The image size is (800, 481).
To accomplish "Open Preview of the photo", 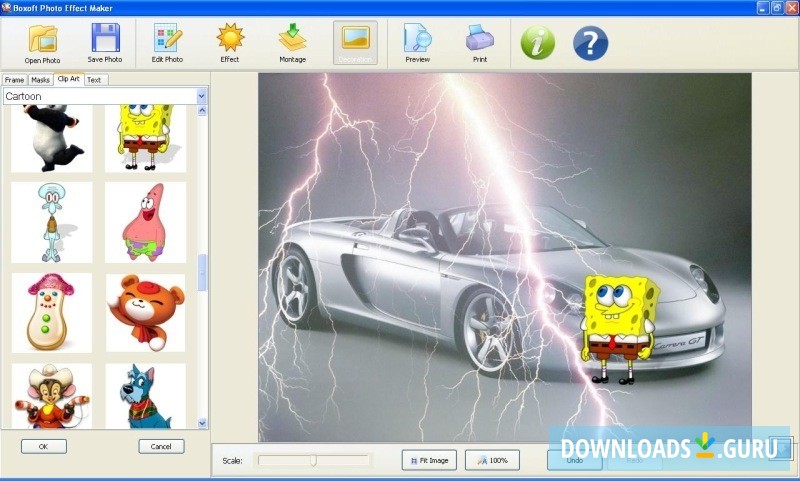I will coord(418,43).
